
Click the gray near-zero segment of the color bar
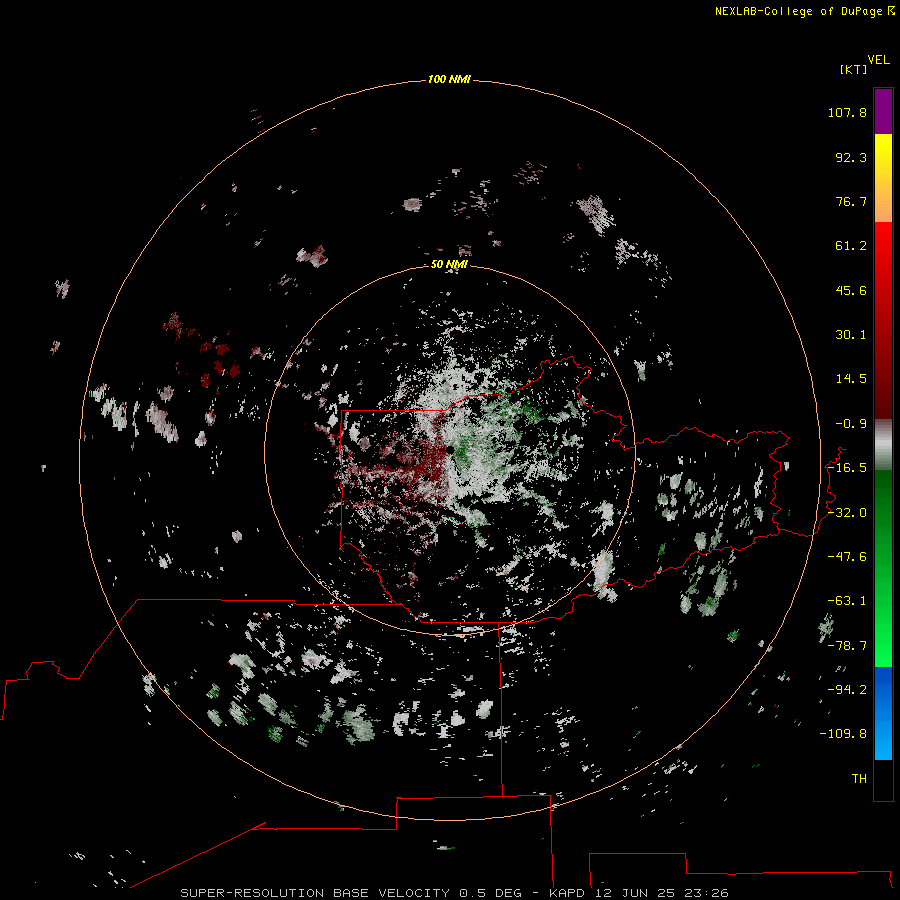pyautogui.click(x=883, y=444)
